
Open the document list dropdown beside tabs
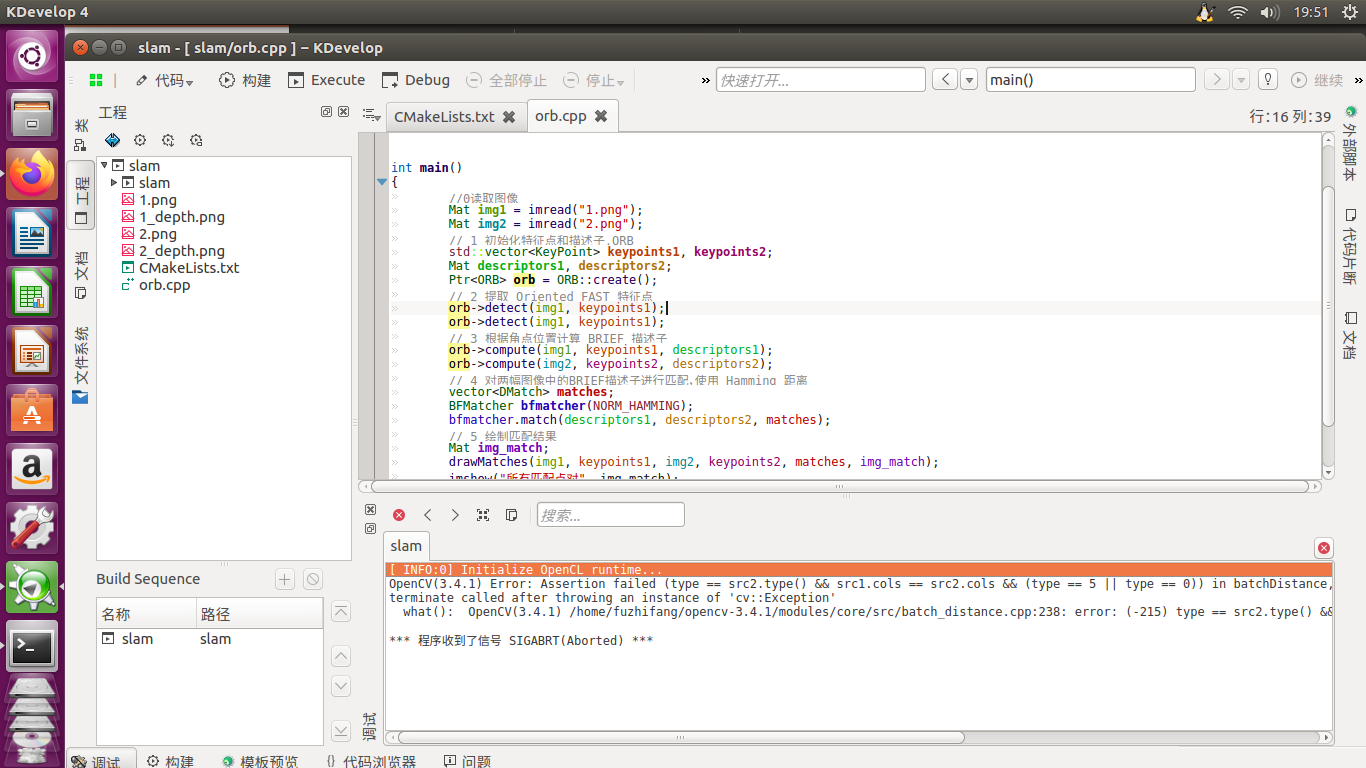pyautogui.click(x=371, y=115)
